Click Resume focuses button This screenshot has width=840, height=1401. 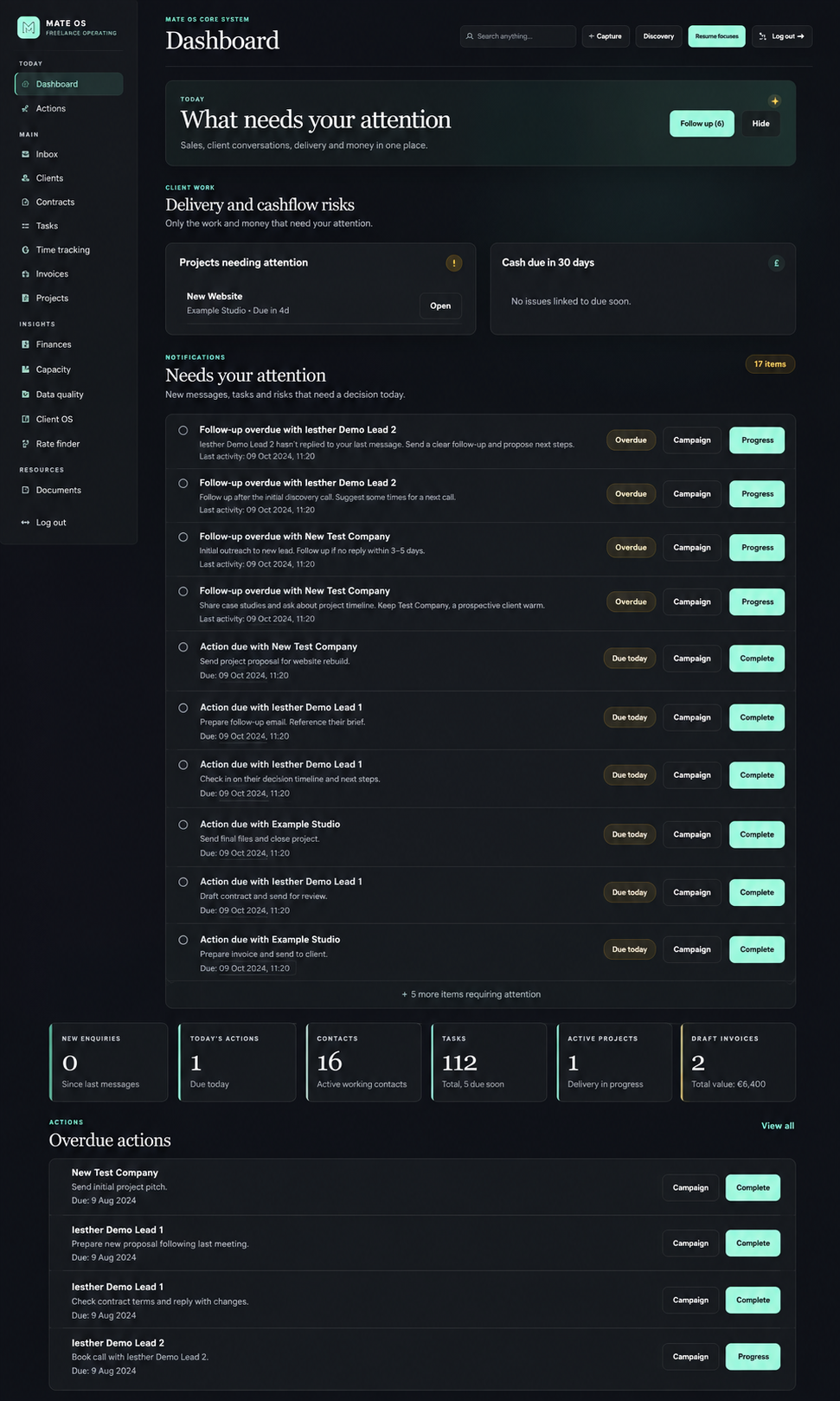[716, 36]
